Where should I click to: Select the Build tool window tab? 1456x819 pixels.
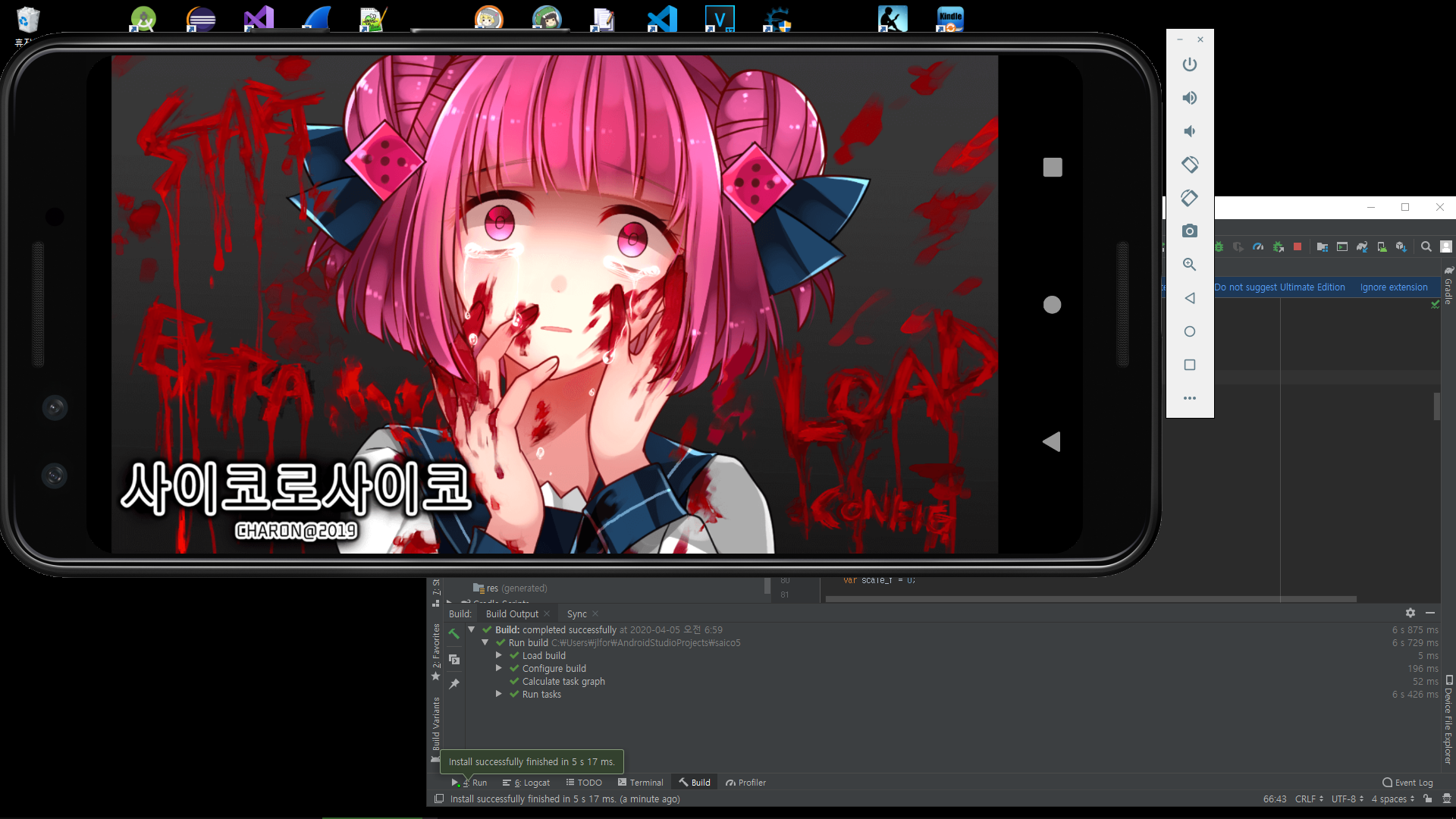coord(695,783)
